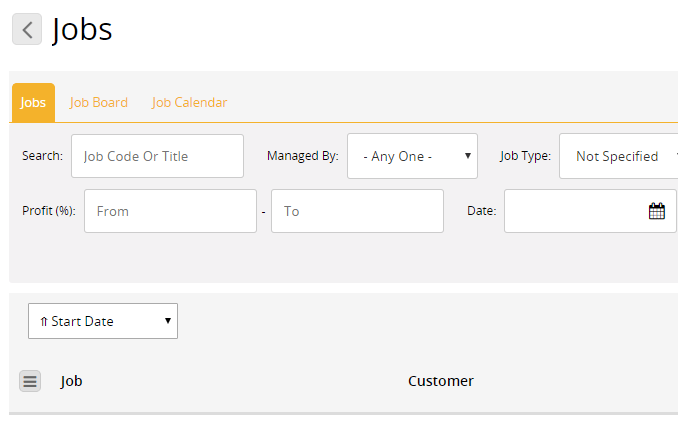Open the list column menu icon

pyautogui.click(x=30, y=381)
